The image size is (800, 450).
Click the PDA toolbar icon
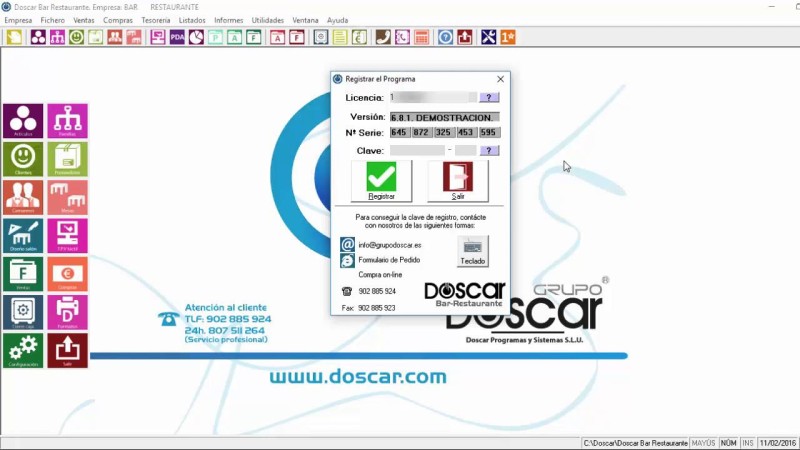point(177,37)
